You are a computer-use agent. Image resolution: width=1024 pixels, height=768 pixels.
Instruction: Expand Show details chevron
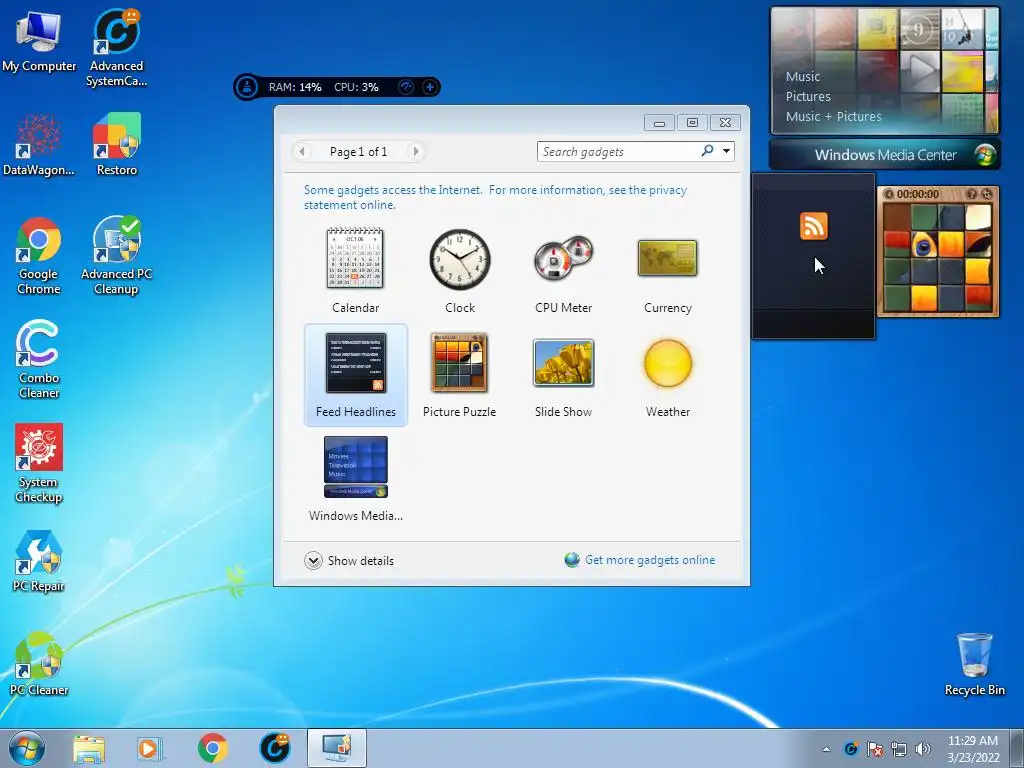pyautogui.click(x=313, y=560)
